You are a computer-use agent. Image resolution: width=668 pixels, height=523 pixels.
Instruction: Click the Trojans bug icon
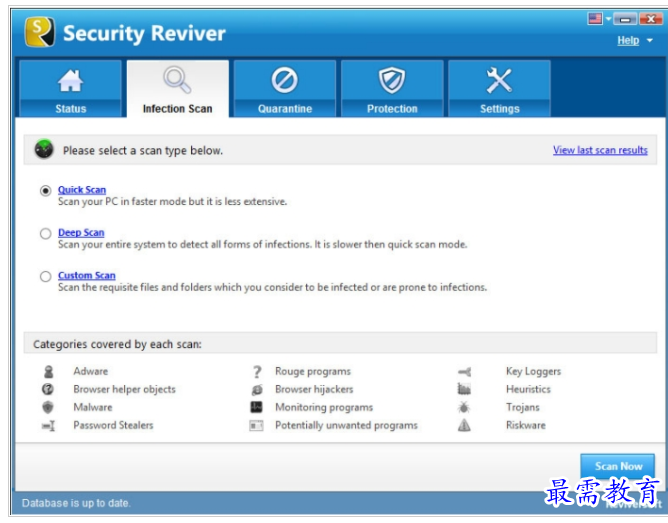pos(464,407)
